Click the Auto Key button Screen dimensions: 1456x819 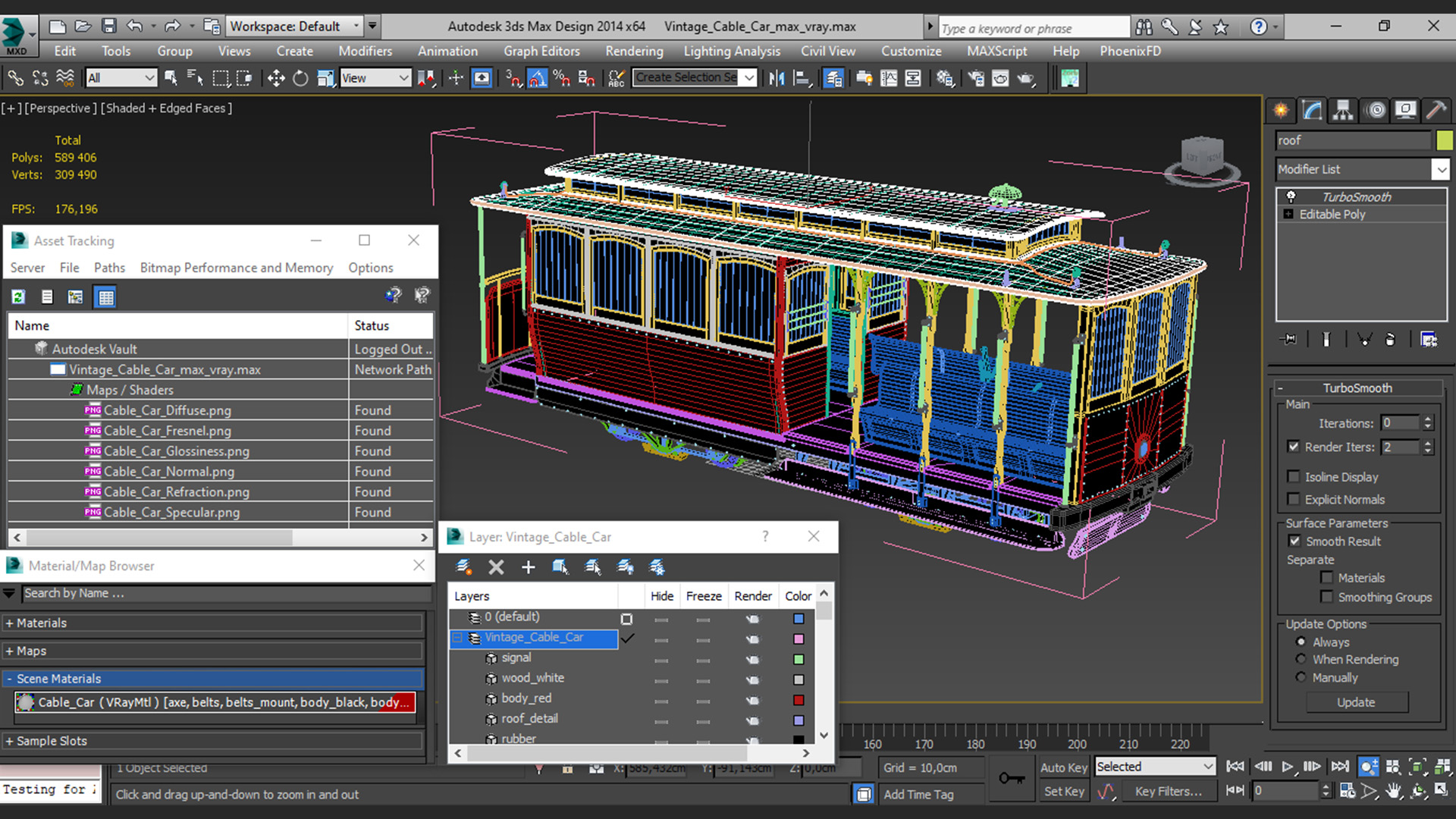coord(1063,767)
